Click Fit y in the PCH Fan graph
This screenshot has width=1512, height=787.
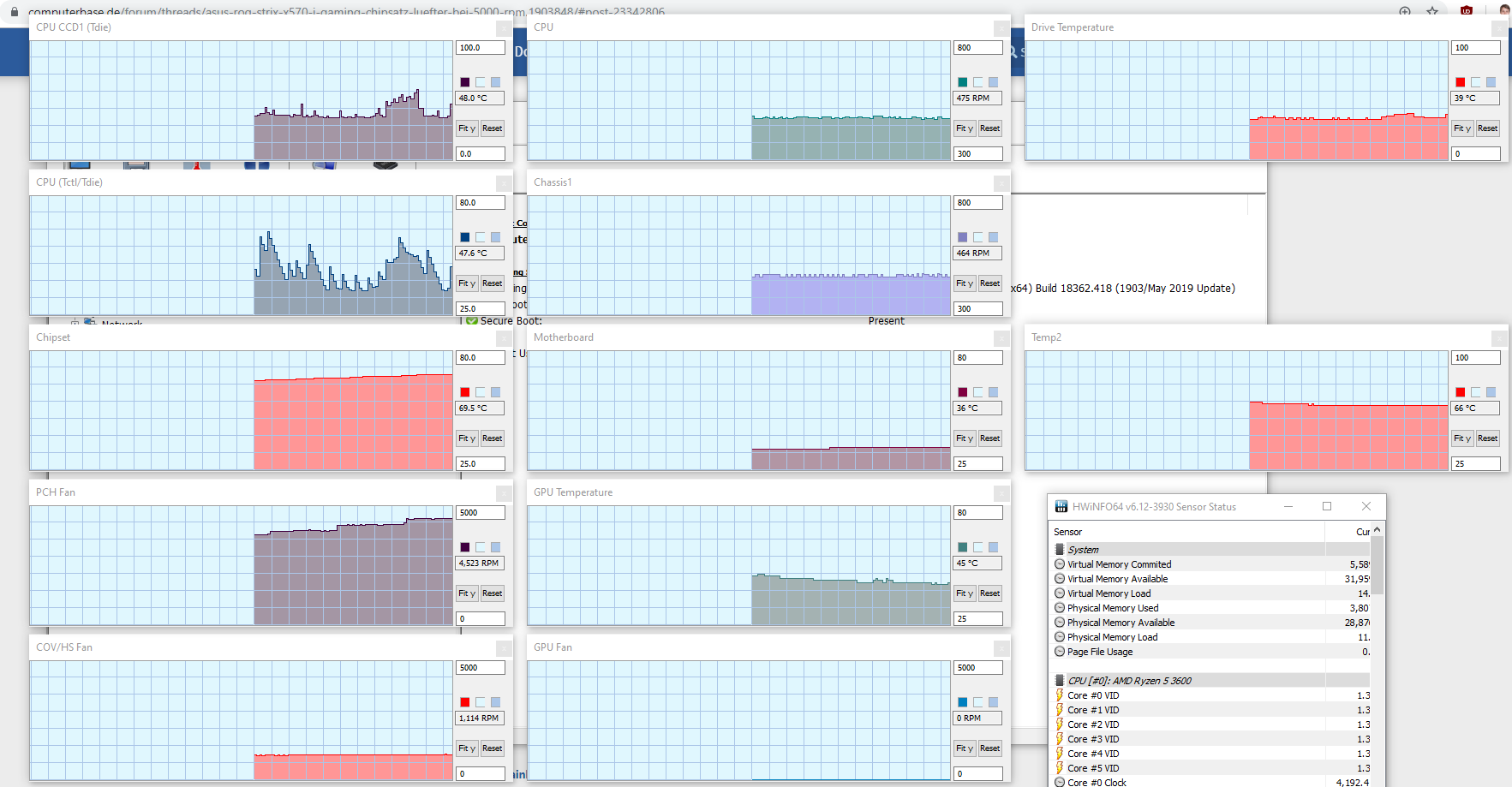[467, 593]
